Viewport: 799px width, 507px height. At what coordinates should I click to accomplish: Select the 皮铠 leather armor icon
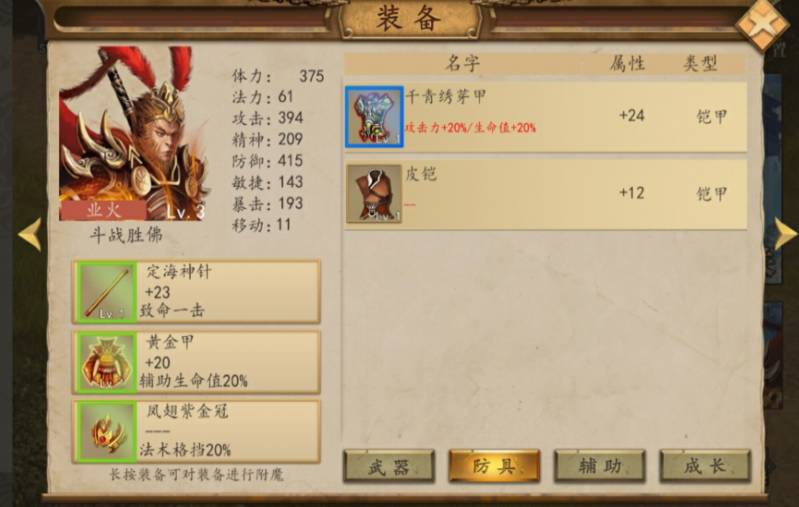point(374,194)
